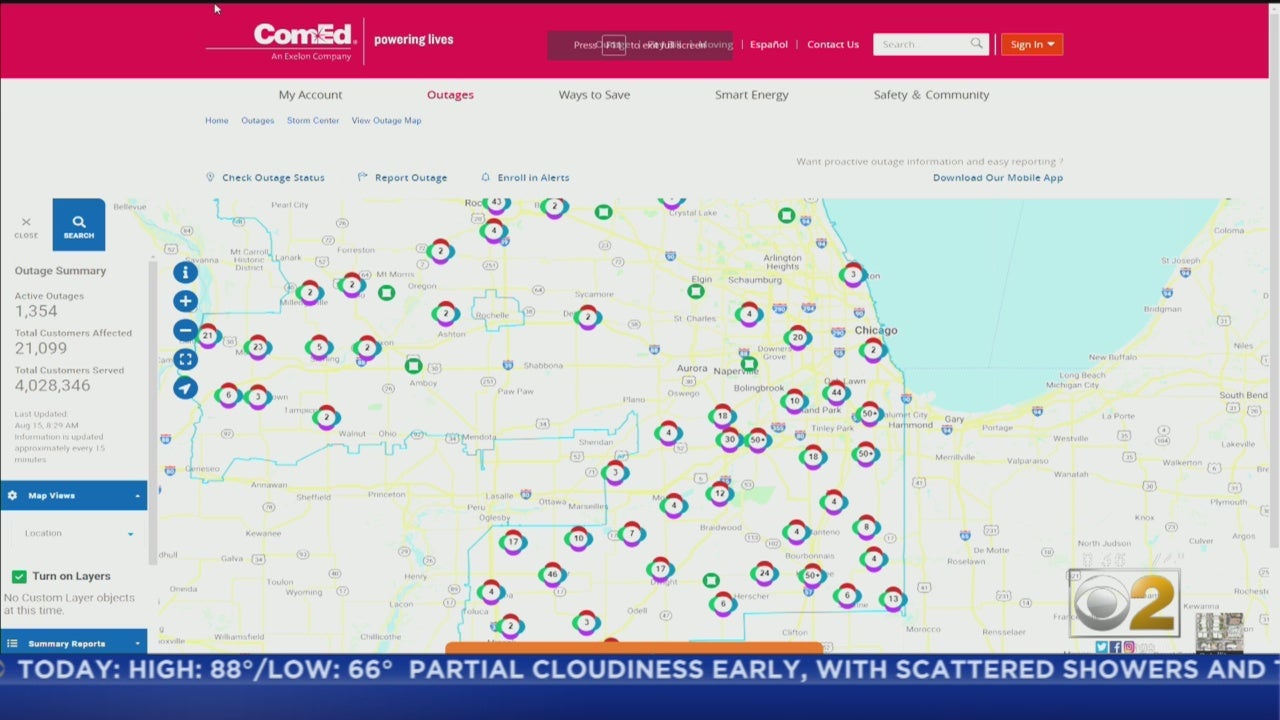Open the Sign In dropdown

click(x=1032, y=44)
